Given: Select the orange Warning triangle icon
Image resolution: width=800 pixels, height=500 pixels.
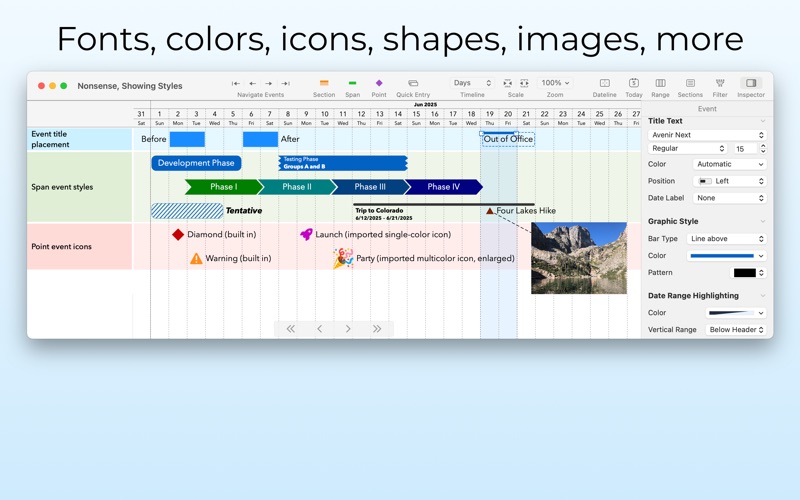Looking at the screenshot, I should [x=196, y=258].
